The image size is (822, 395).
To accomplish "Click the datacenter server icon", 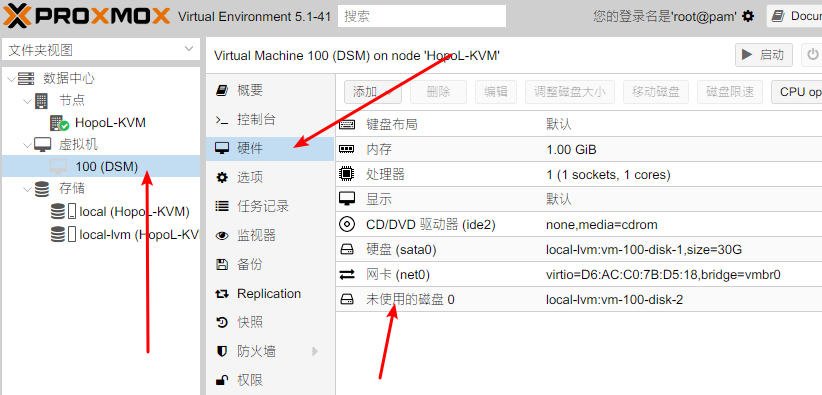I will [x=26, y=79].
